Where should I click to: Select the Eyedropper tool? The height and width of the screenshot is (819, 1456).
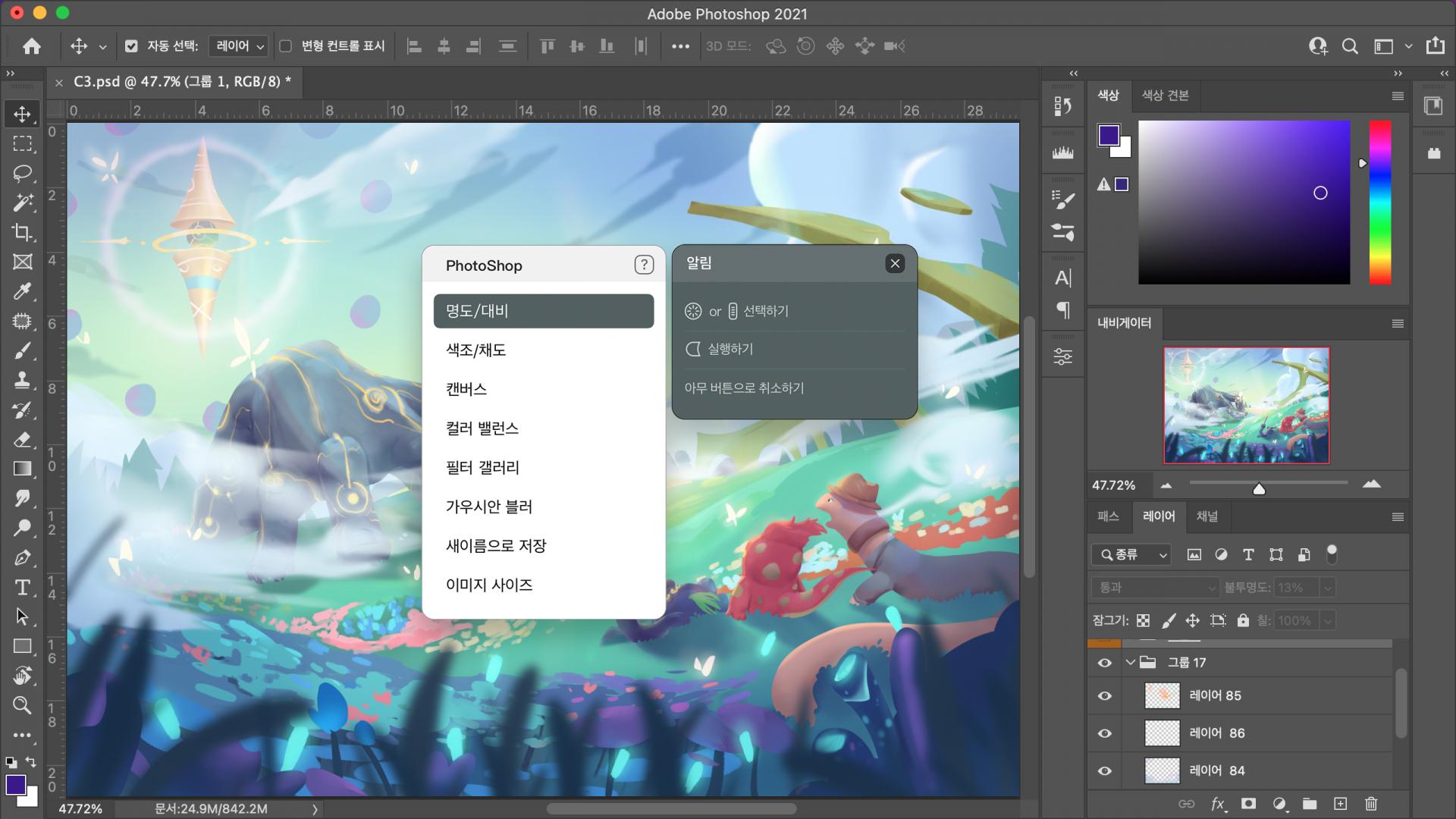[x=22, y=291]
